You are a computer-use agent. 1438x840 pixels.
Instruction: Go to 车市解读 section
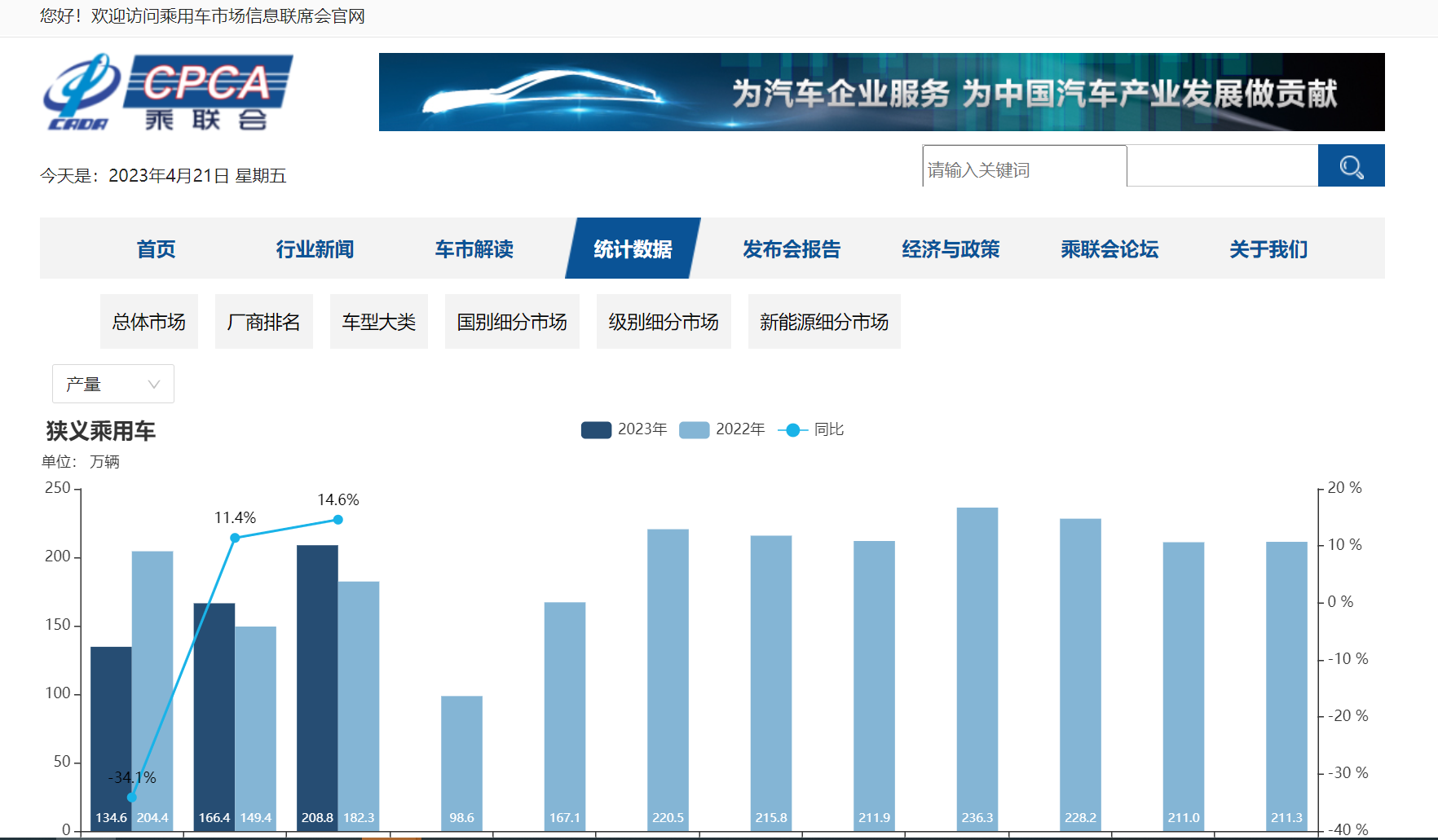tap(474, 249)
